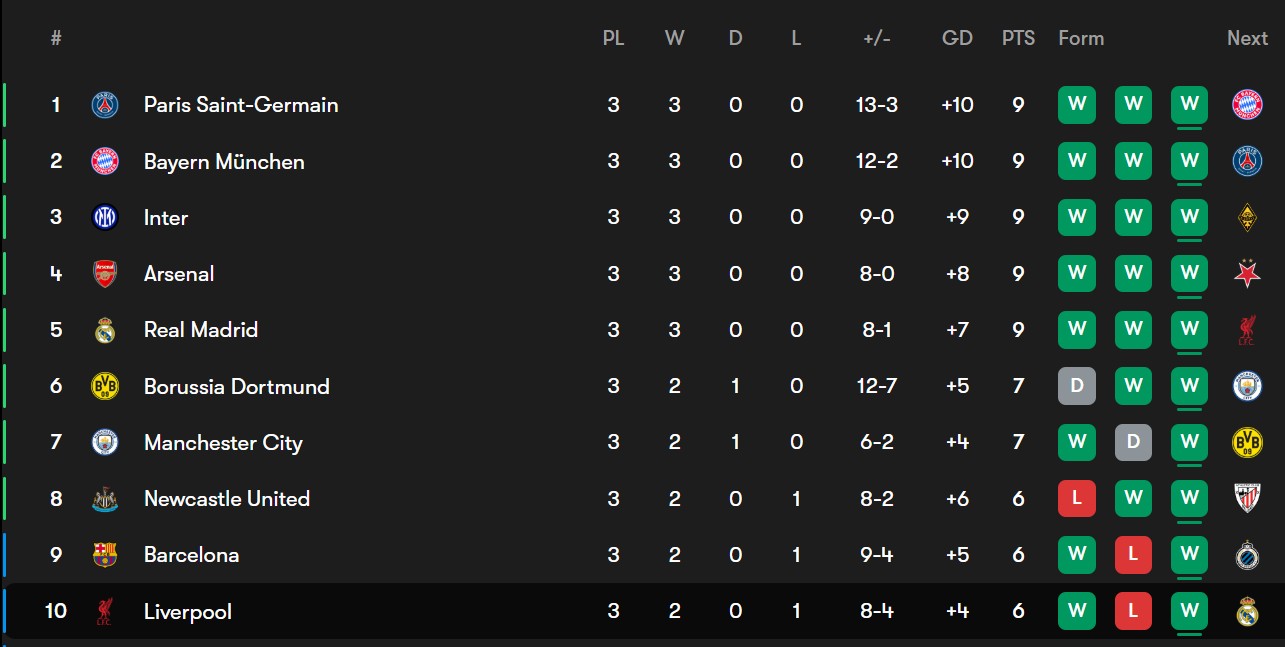Open the Manchester City team link
This screenshot has width=1285, height=647.
tap(223, 442)
